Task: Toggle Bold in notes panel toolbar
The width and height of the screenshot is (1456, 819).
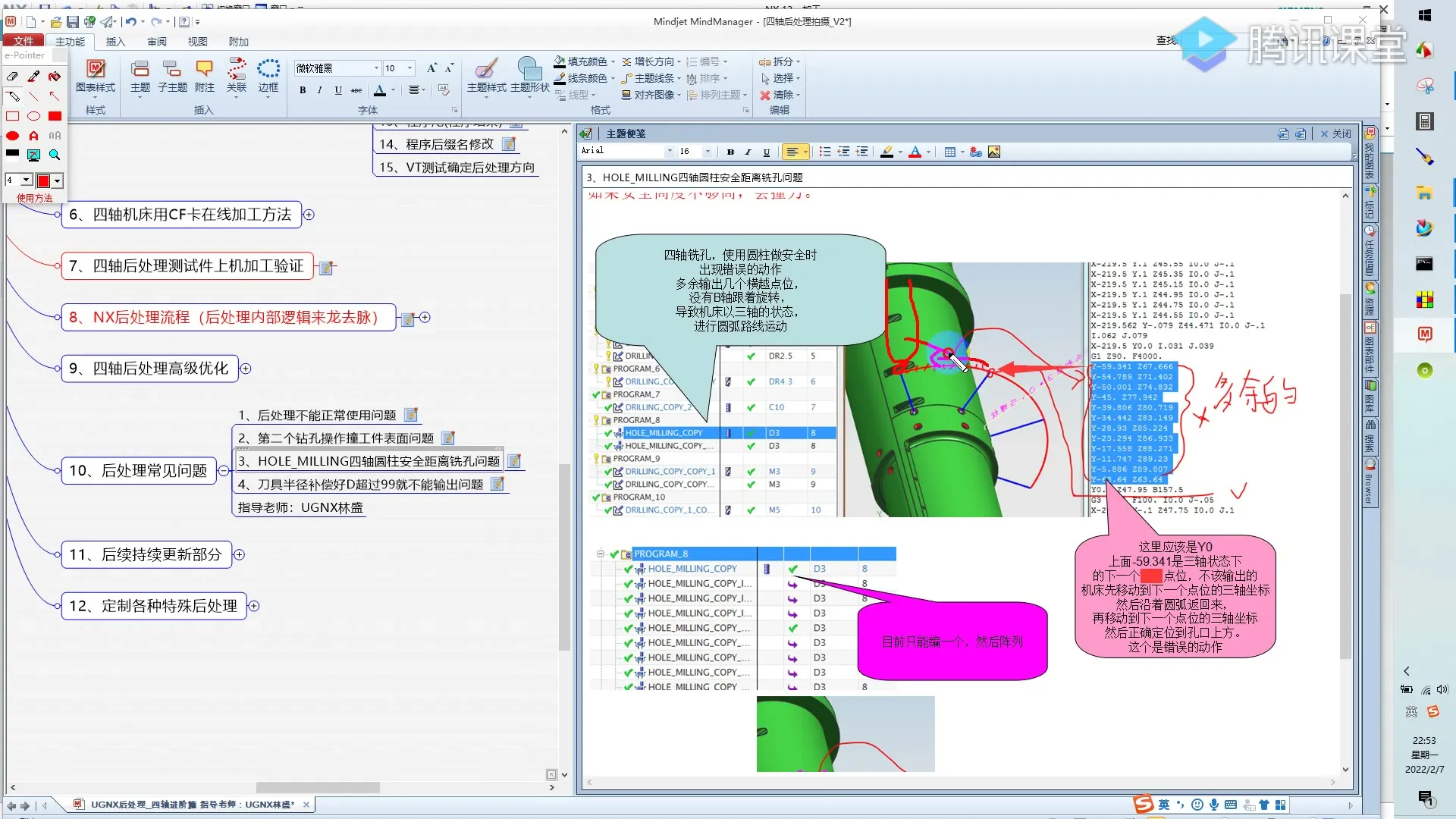Action: pos(730,152)
